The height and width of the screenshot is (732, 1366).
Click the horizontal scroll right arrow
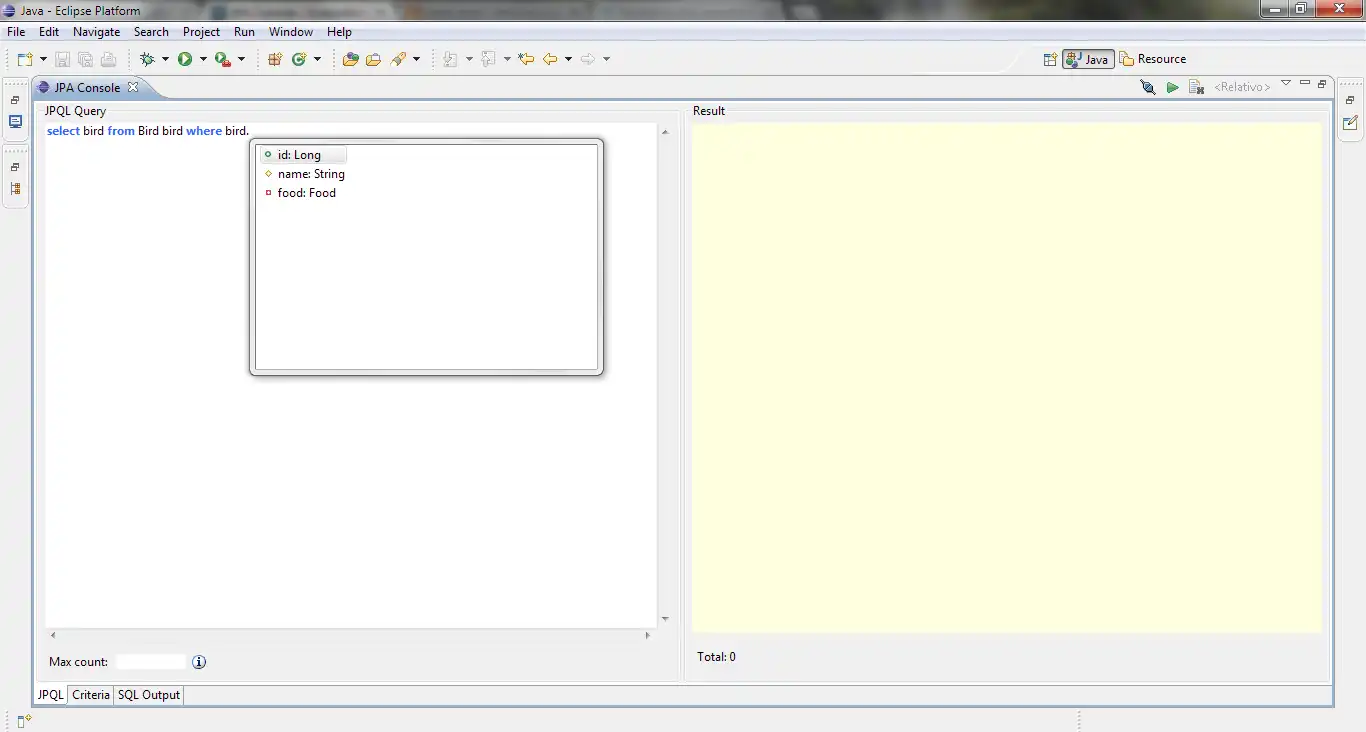pyautogui.click(x=647, y=635)
